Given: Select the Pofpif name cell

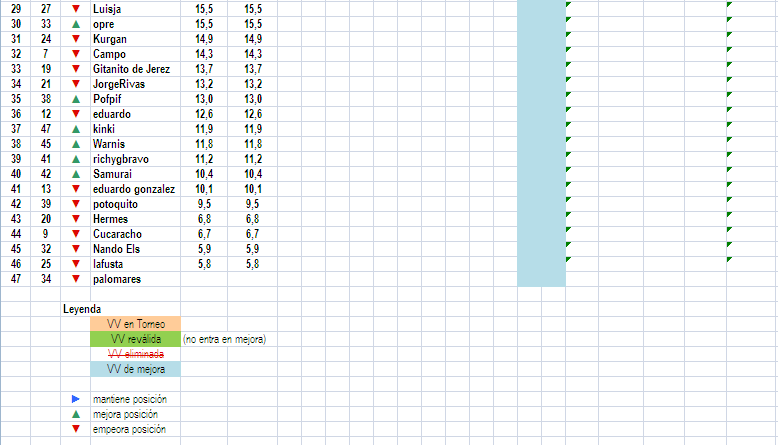Looking at the screenshot, I should coord(135,99).
